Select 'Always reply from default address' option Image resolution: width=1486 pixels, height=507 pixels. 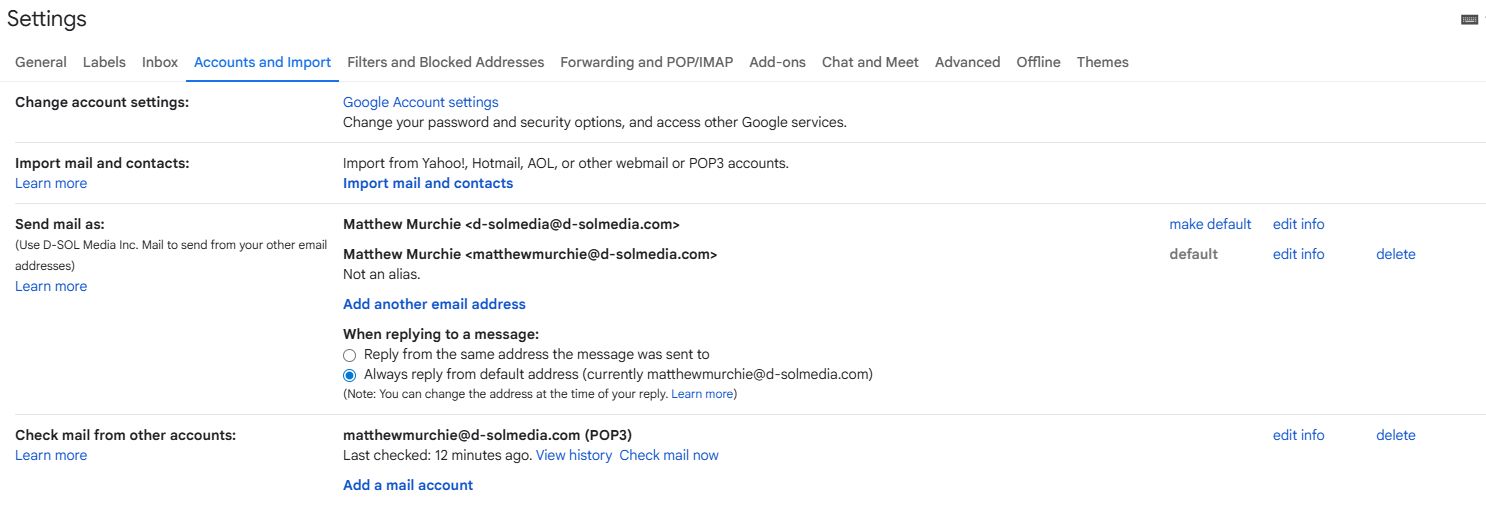pos(349,375)
